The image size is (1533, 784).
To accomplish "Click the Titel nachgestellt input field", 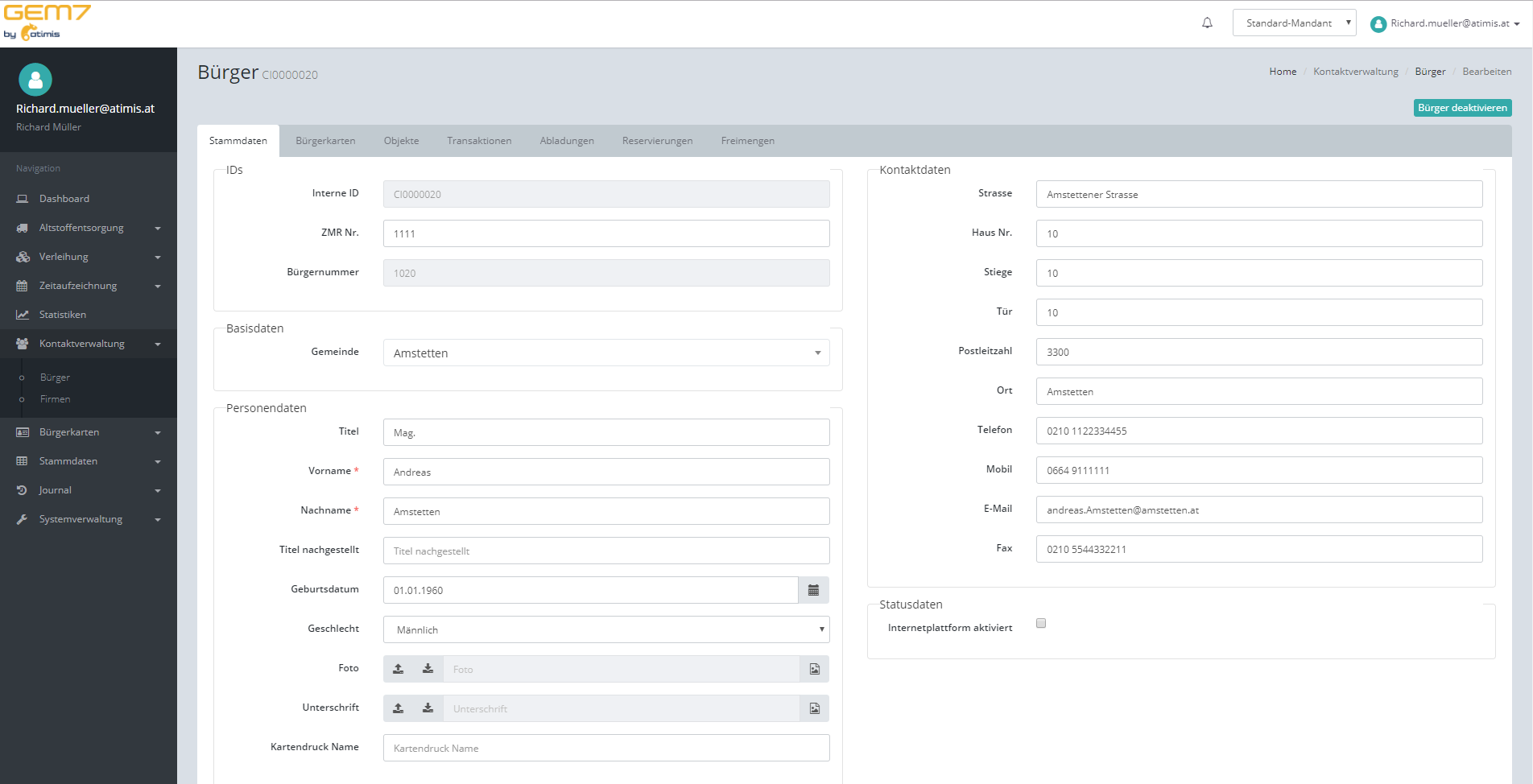I will click(606, 551).
